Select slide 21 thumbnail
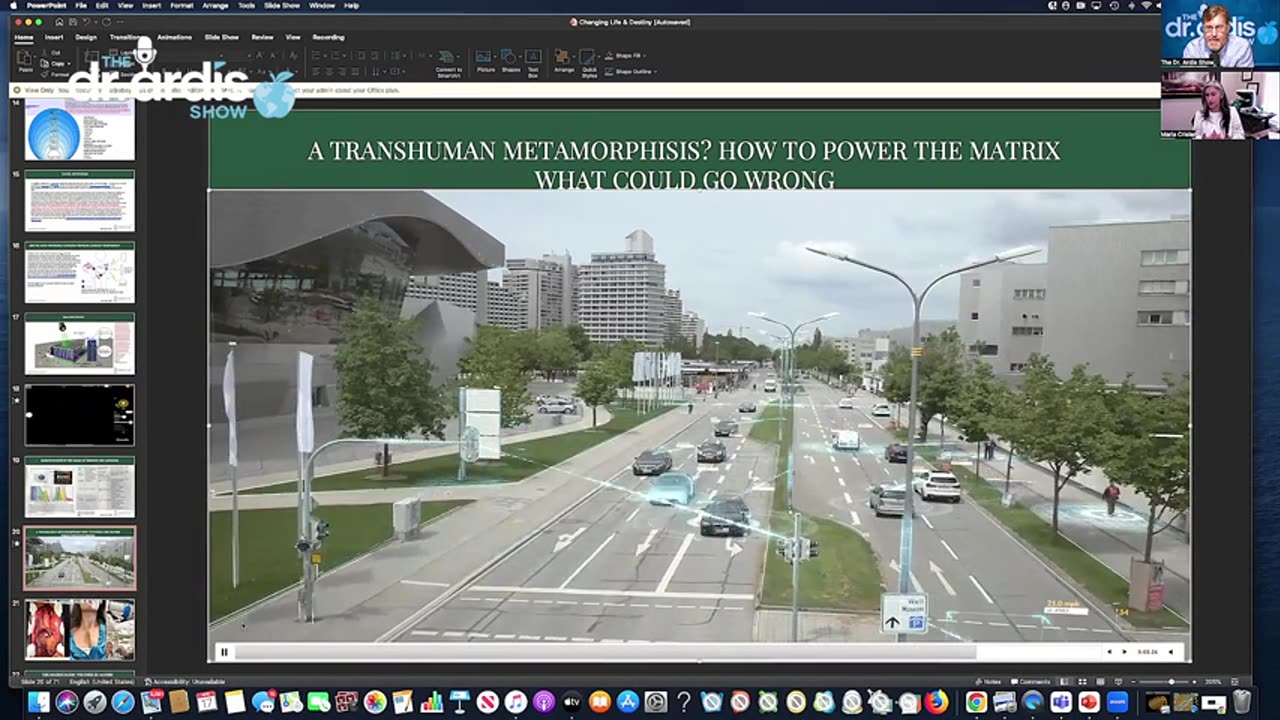1280x720 pixels. click(79, 630)
